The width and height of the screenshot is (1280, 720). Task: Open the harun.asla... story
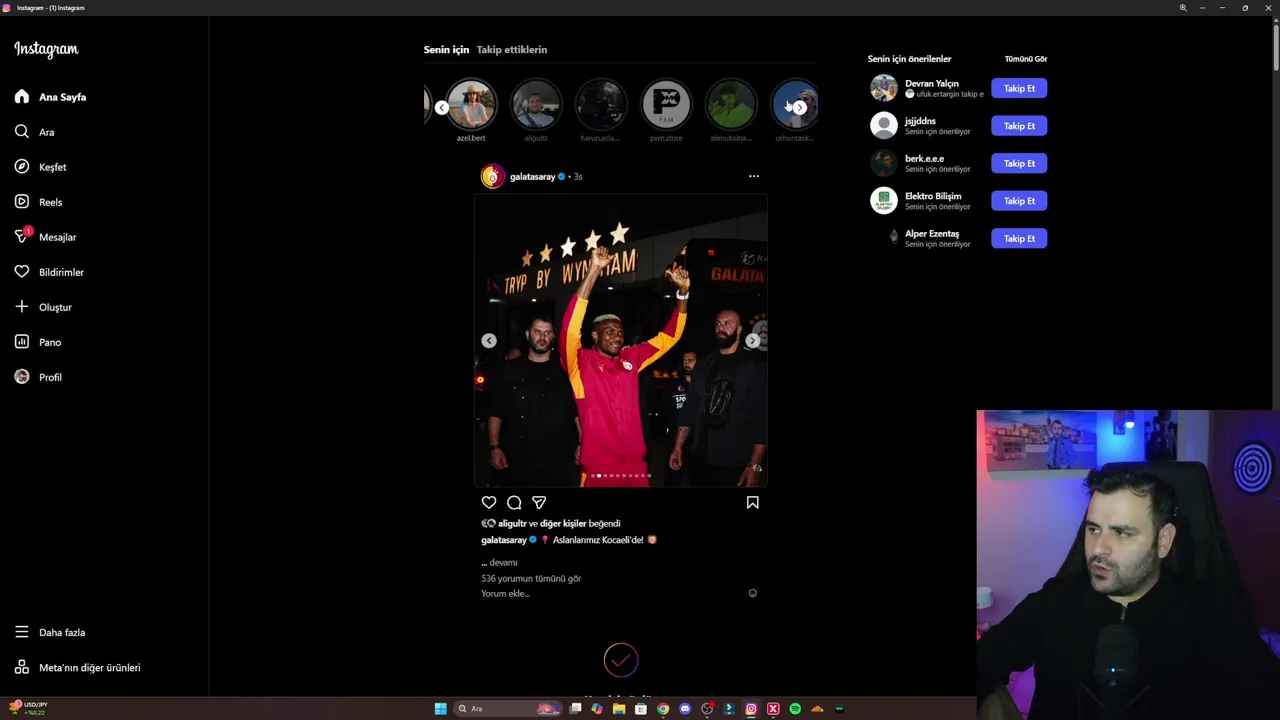pos(601,104)
